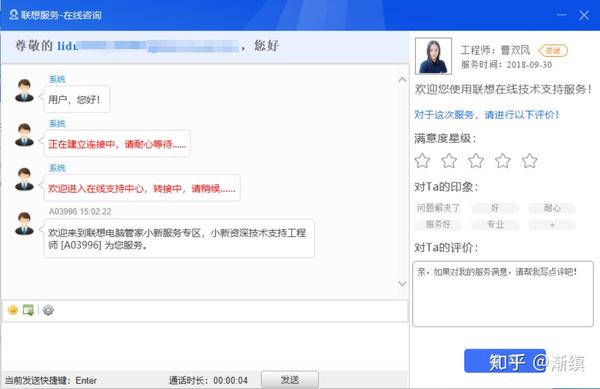Open engineer 曹双凤 profile photo
This screenshot has width=600, height=389.
point(433,56)
